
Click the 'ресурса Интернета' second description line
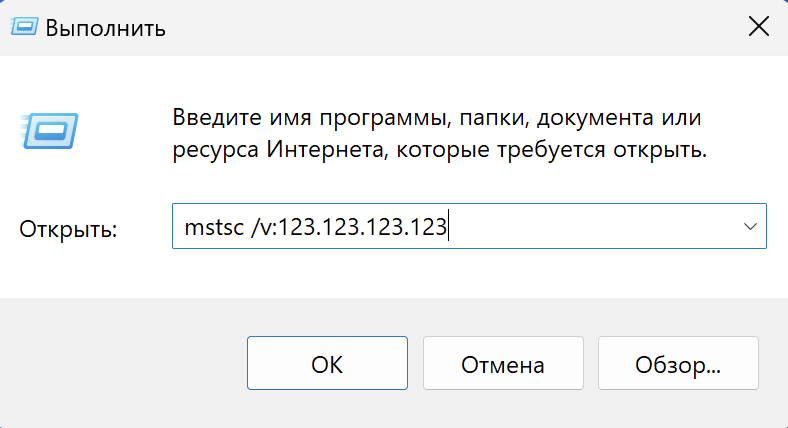click(440, 150)
